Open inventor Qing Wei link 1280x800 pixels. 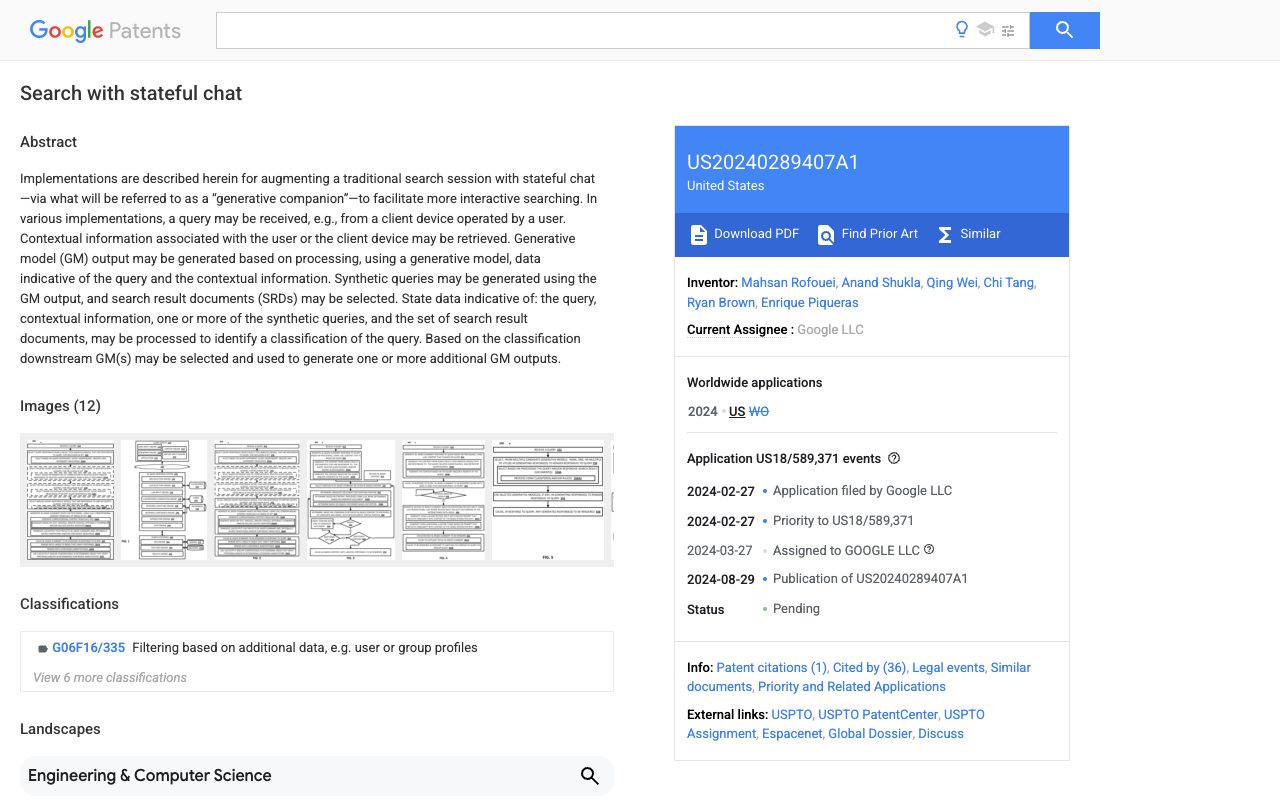click(x=952, y=283)
